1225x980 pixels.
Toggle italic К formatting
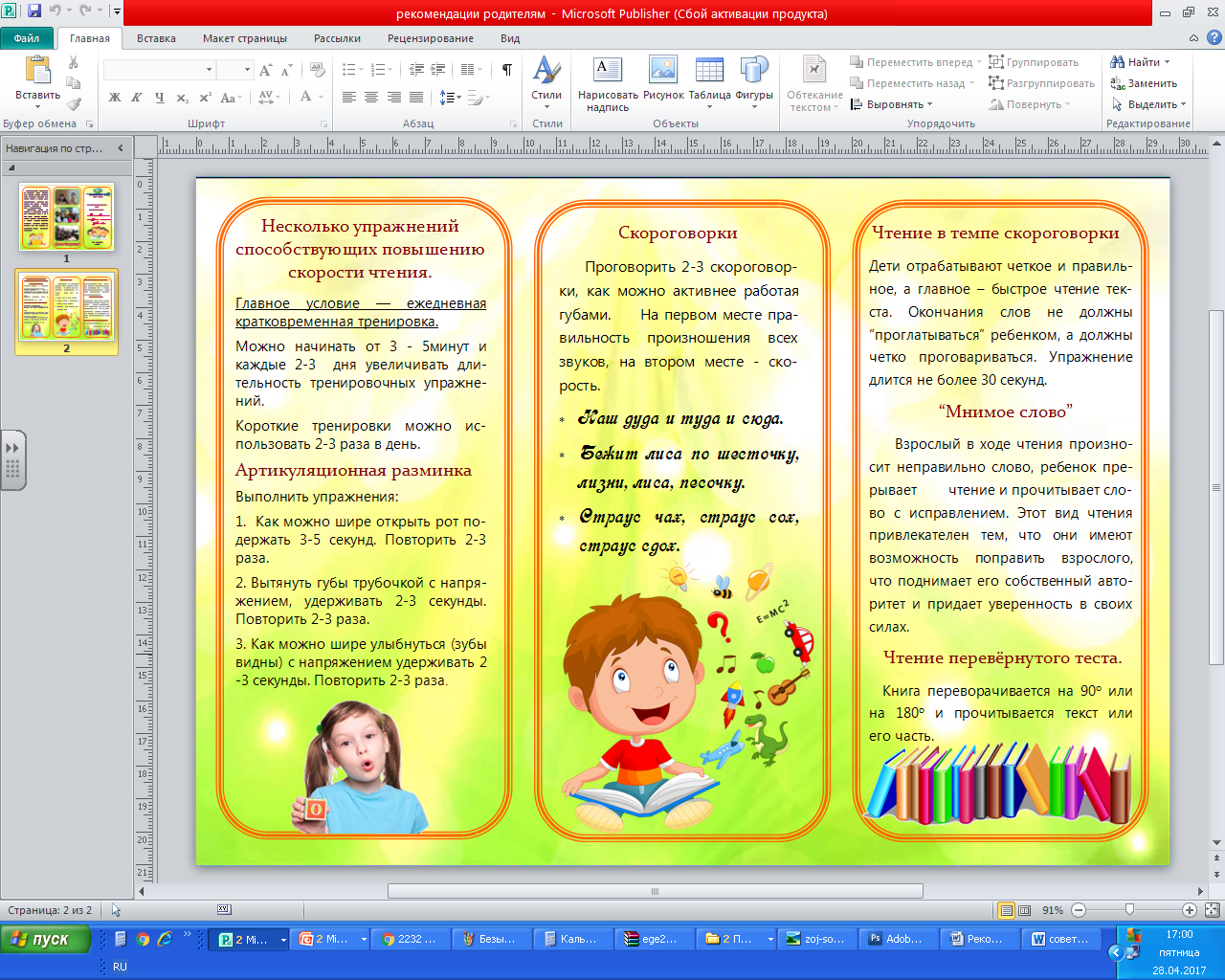(137, 98)
